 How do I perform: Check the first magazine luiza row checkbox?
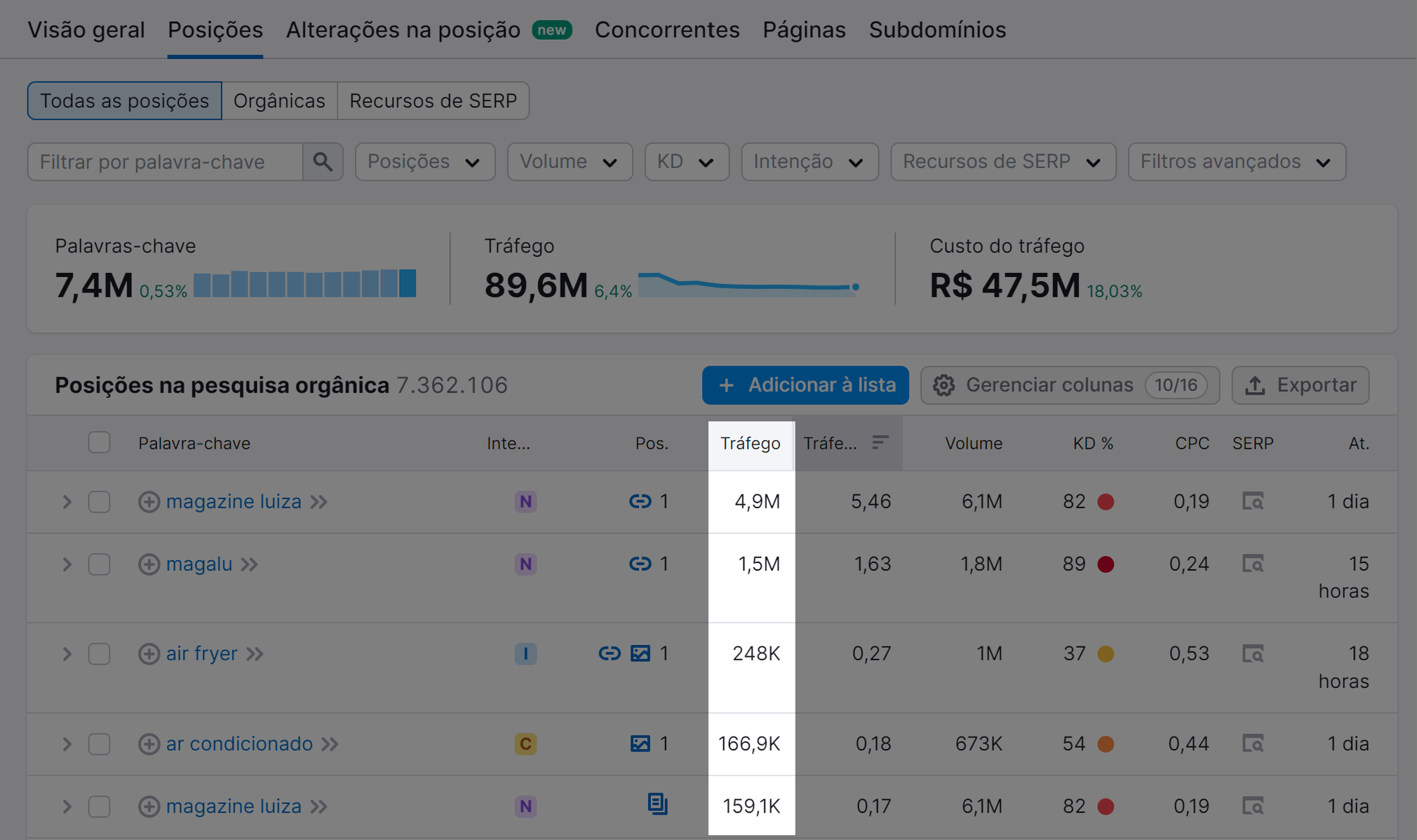(100, 502)
